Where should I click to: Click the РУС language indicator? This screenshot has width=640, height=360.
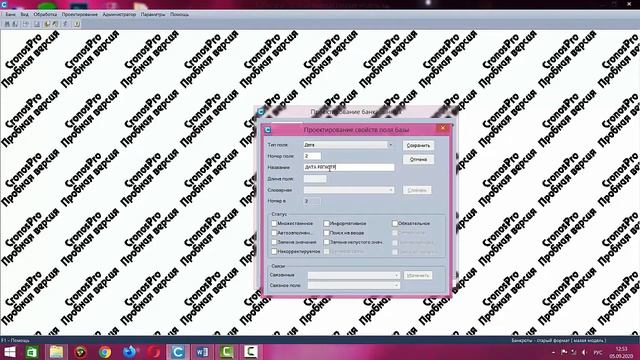[x=598, y=352]
